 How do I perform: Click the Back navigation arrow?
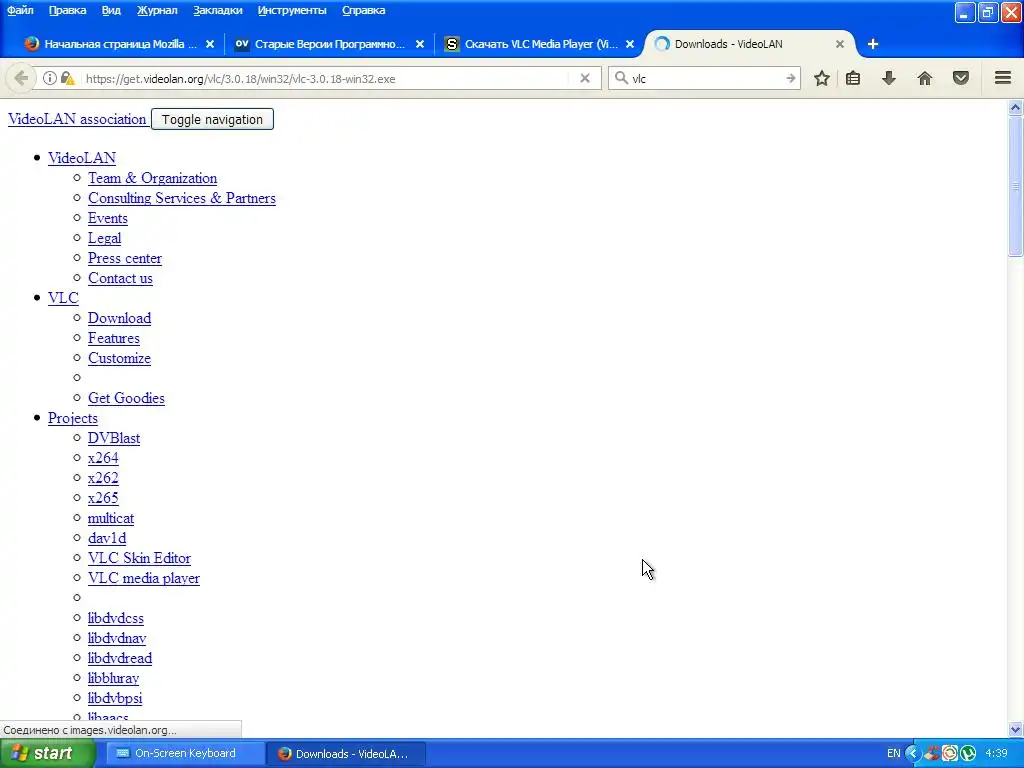[21, 78]
